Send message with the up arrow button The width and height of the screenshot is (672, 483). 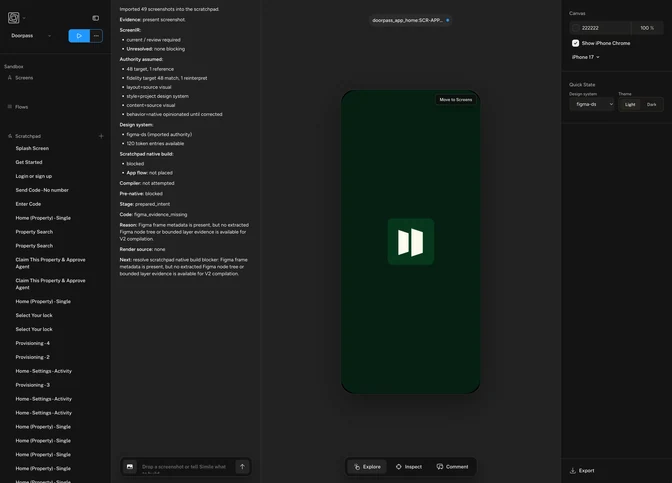coord(242,467)
